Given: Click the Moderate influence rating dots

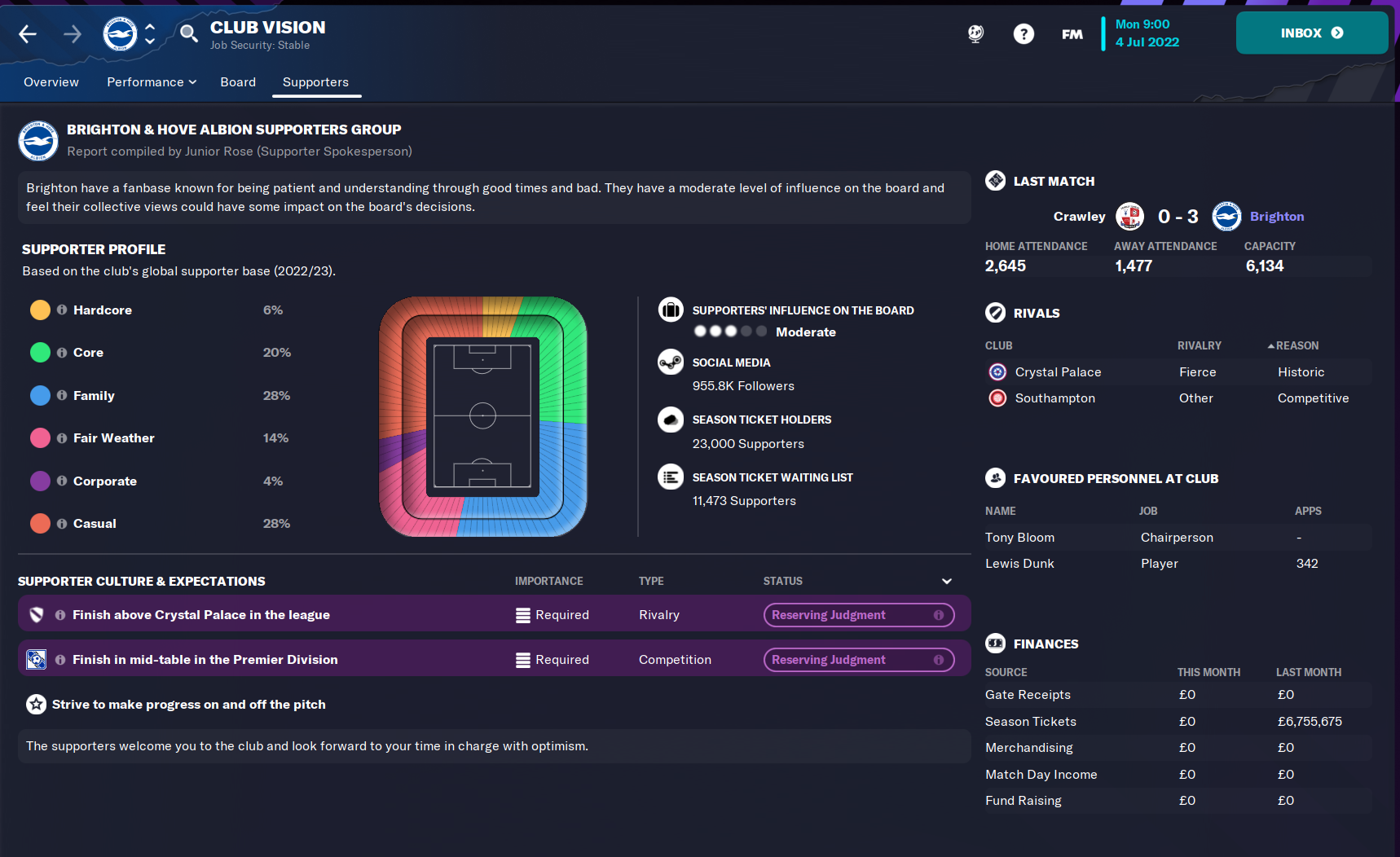Looking at the screenshot, I should point(730,331).
